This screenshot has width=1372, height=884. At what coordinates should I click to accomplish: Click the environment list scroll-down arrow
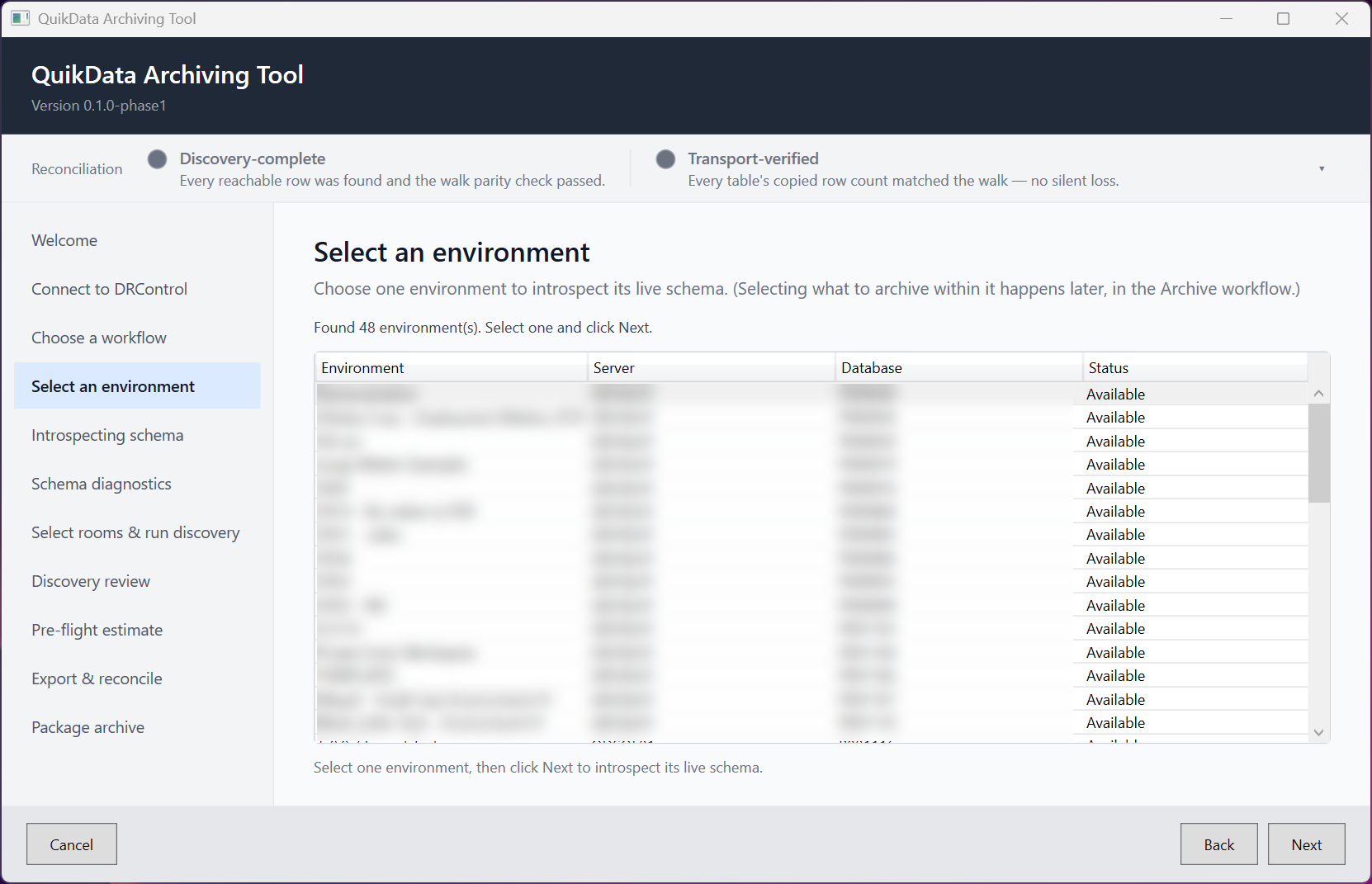point(1318,732)
